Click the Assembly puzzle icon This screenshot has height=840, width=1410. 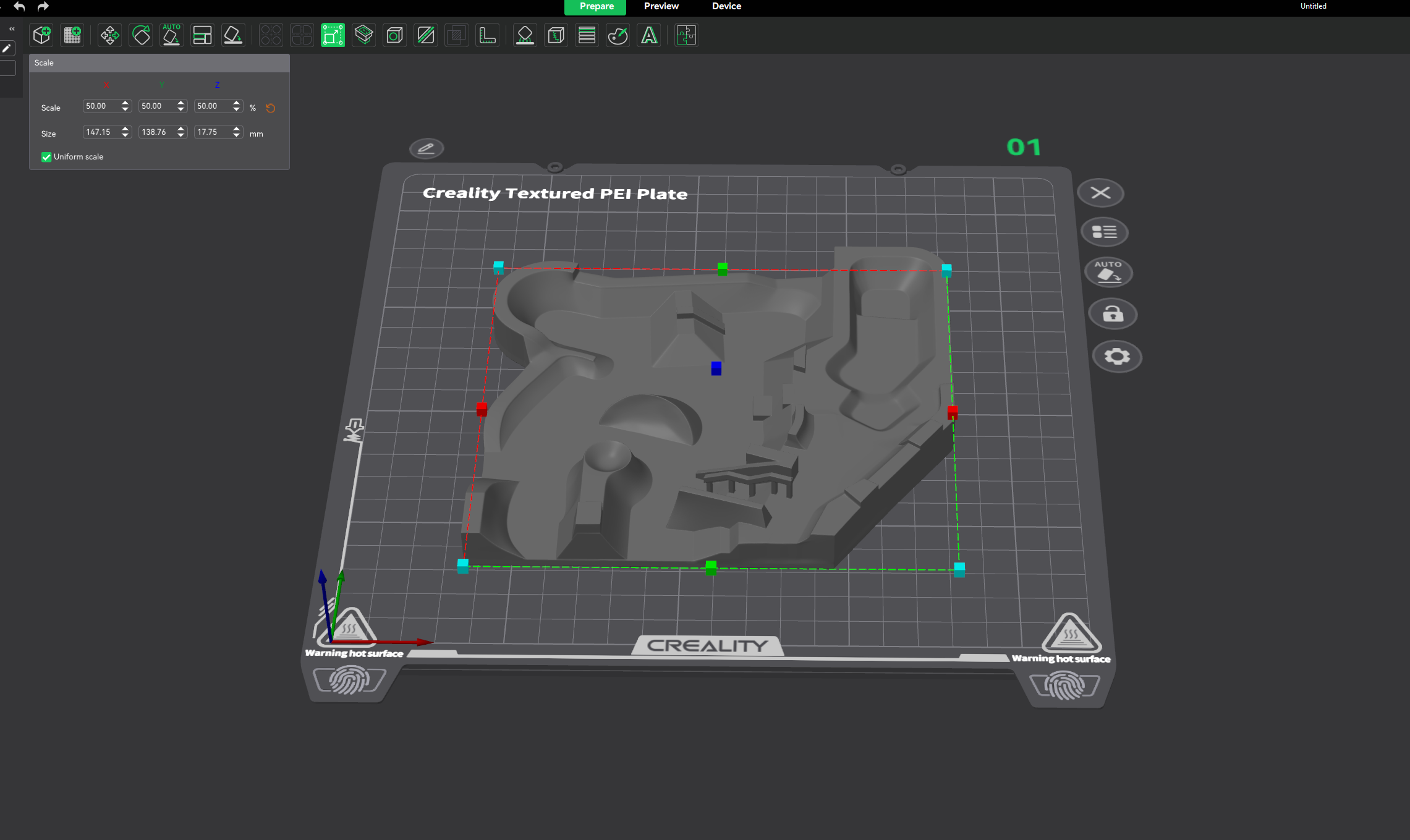click(686, 35)
